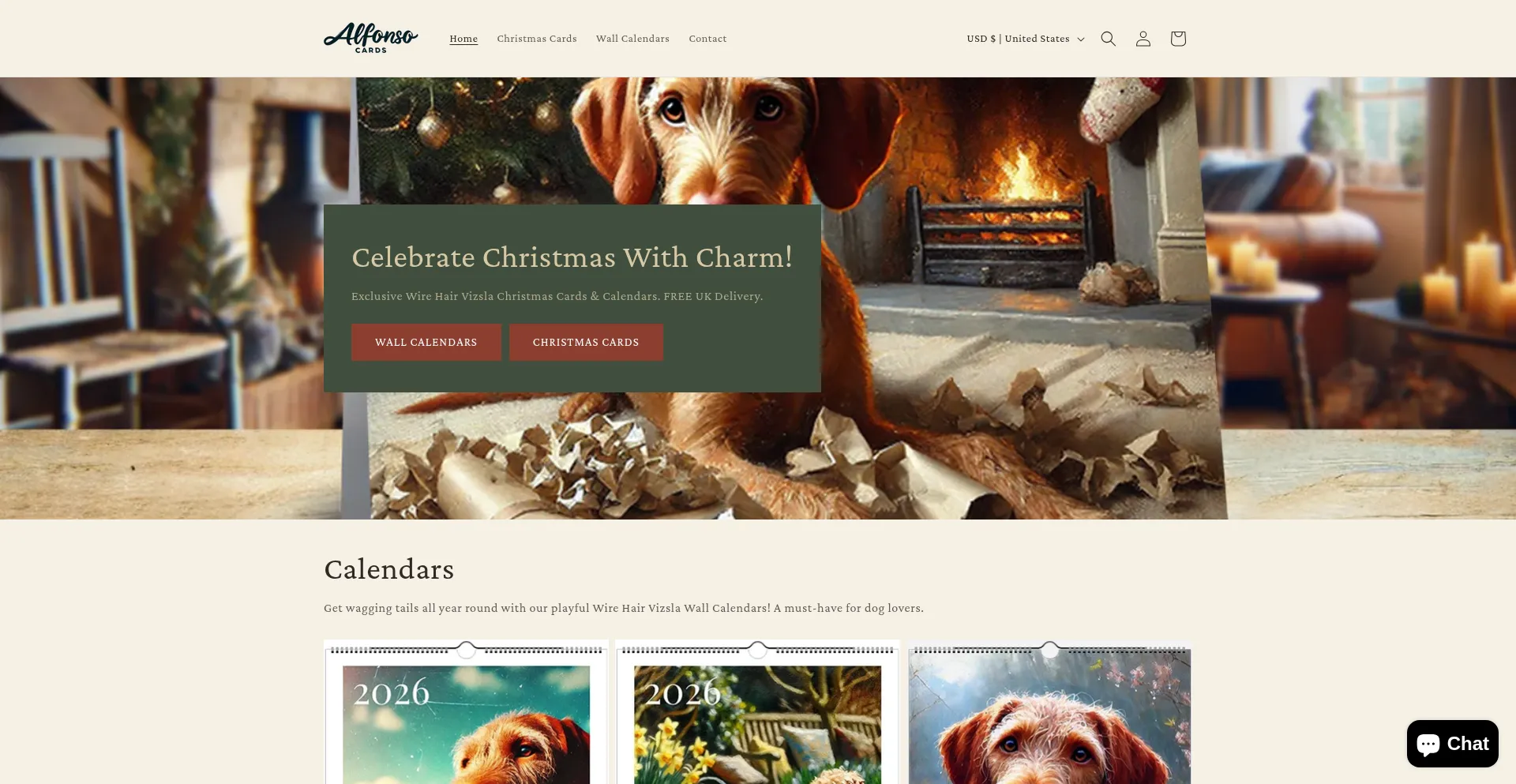Open the search magnifier icon
The width and height of the screenshot is (1516, 784).
tap(1108, 39)
